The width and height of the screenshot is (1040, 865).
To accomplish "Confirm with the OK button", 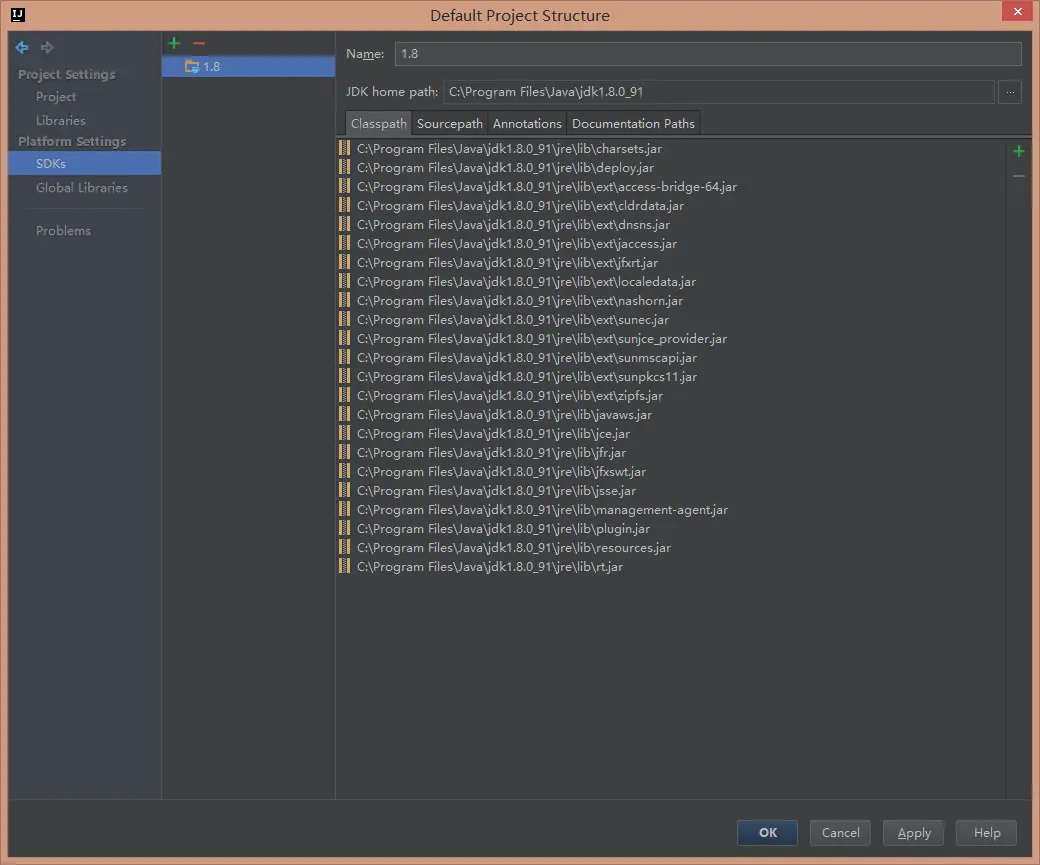I will [767, 832].
